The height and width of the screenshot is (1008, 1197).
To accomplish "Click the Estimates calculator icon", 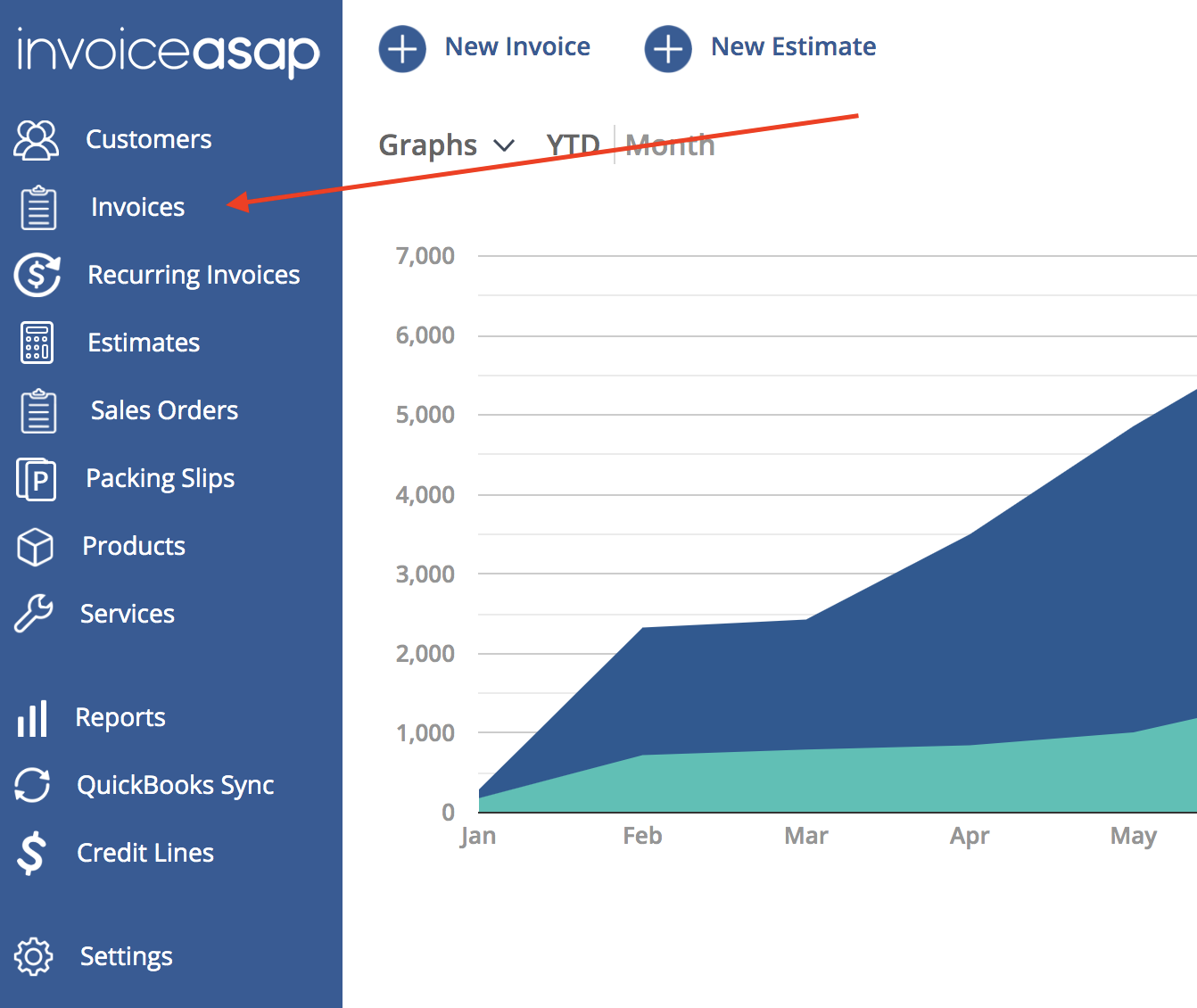I will point(37,343).
